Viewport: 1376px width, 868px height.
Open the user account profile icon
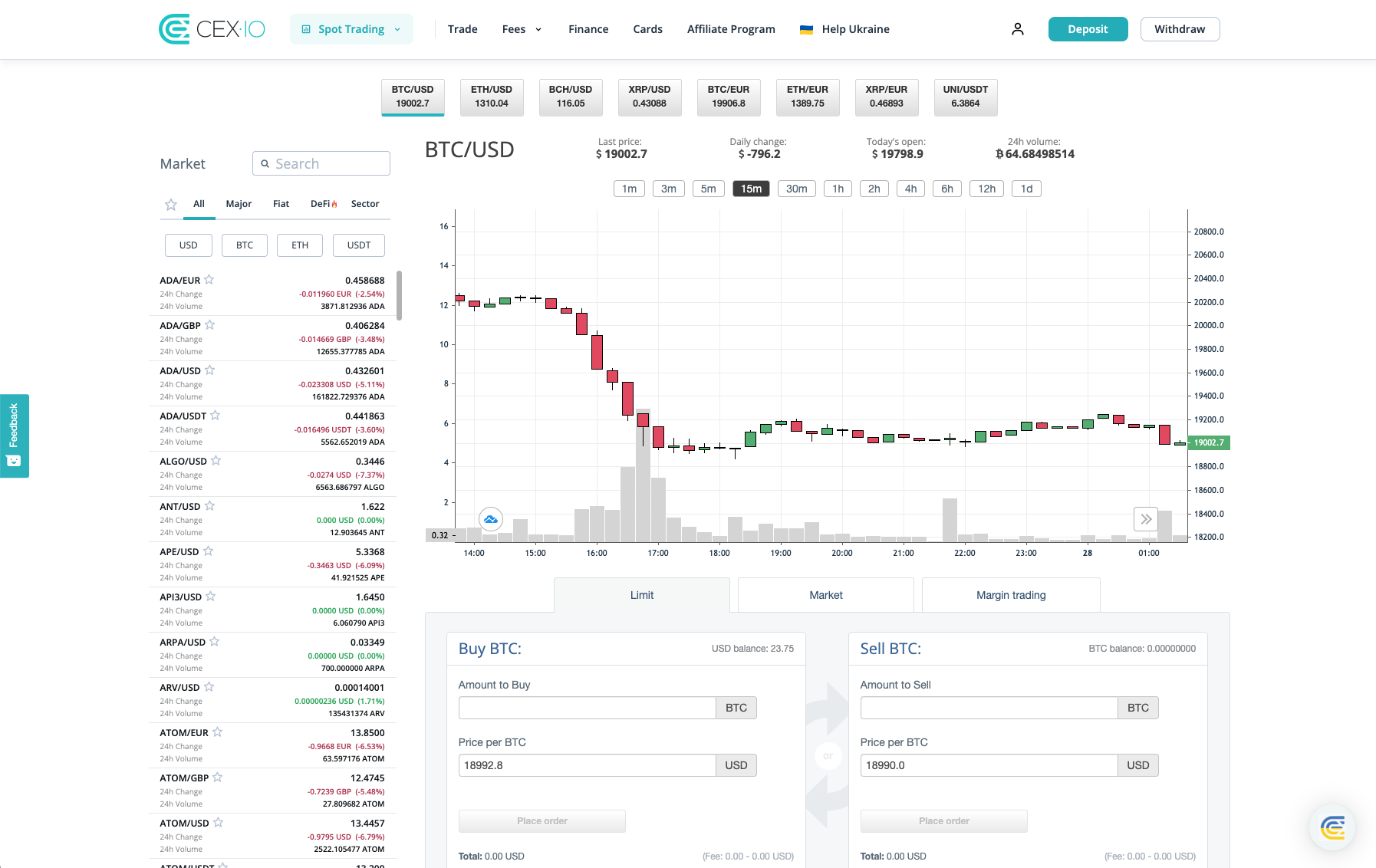[1018, 29]
